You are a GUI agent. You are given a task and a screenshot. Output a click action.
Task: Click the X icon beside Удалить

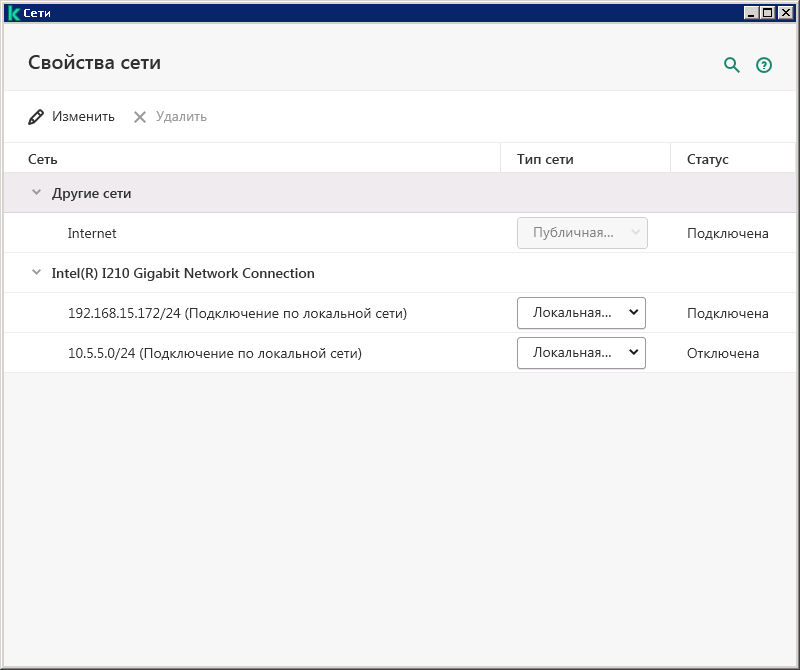point(140,117)
